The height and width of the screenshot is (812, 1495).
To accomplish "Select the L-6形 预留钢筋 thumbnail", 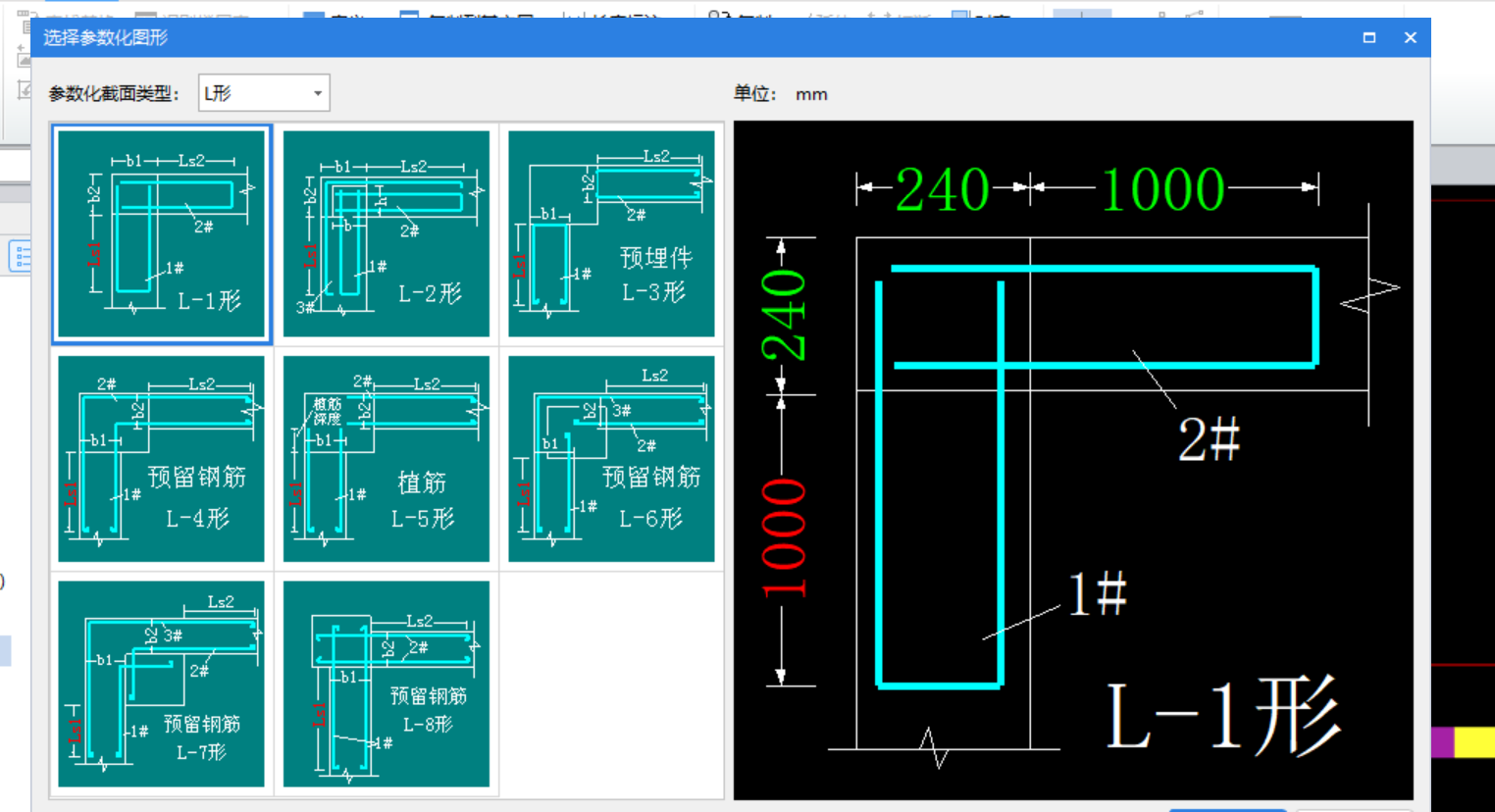I will point(611,459).
